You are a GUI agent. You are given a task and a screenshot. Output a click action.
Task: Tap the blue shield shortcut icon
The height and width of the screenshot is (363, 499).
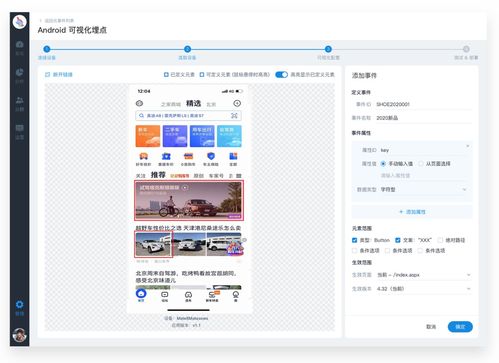[x=211, y=156]
